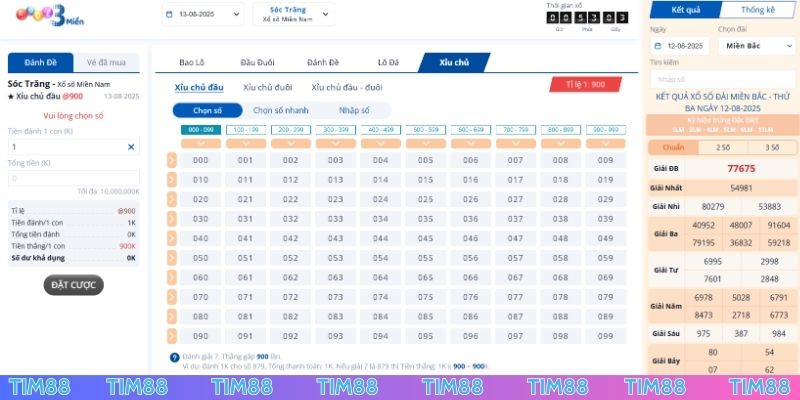Click the Tìm kiếm search number field
The width and height of the screenshot is (800, 400).
(723, 78)
